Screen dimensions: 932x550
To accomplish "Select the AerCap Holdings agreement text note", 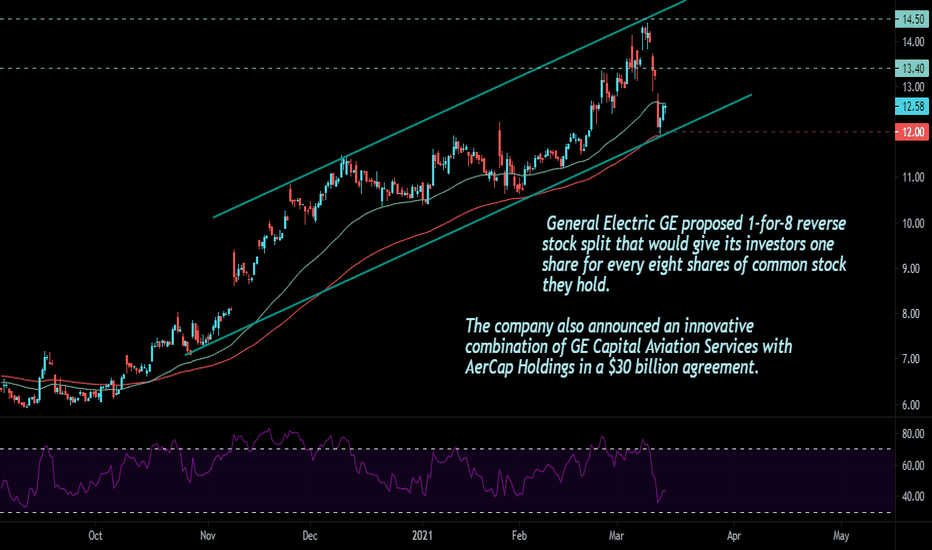I will coord(628,346).
